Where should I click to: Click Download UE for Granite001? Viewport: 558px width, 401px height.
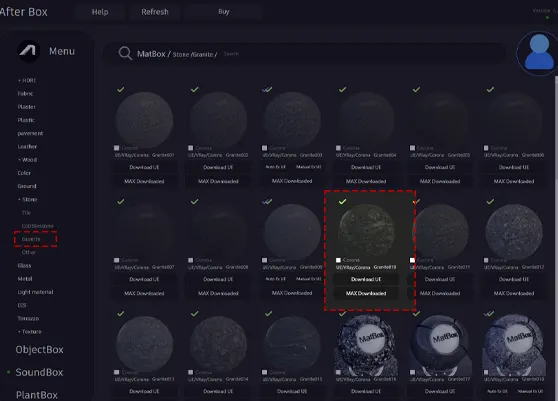144,167
